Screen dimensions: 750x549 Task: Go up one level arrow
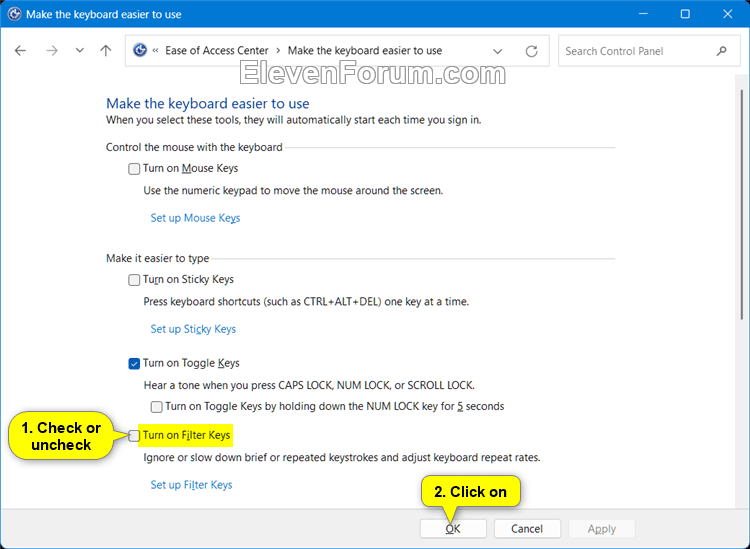[x=106, y=51]
